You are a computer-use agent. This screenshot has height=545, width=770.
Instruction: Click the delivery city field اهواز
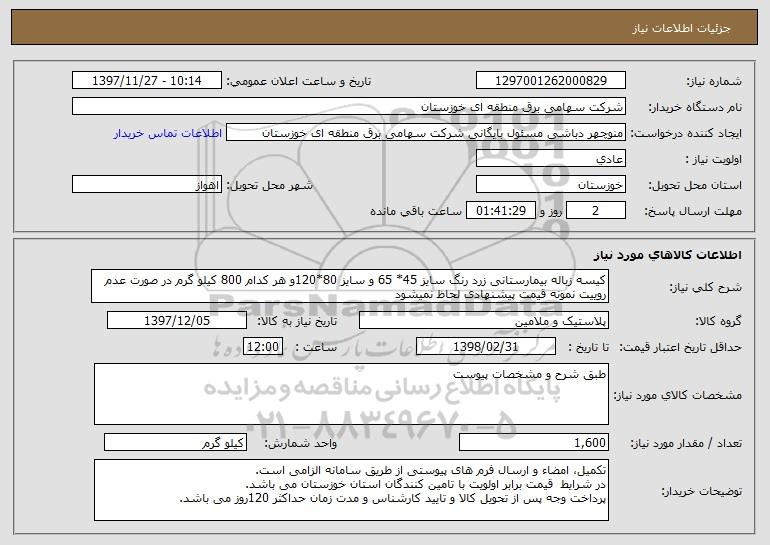coord(147,185)
